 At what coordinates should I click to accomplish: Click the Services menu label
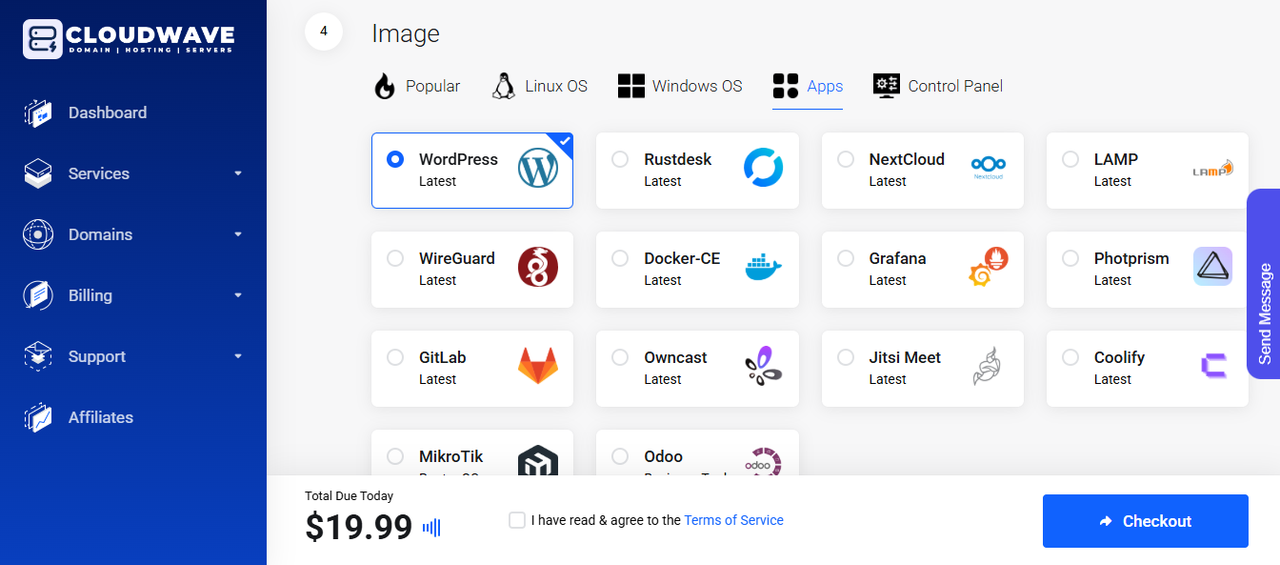[x=99, y=174]
